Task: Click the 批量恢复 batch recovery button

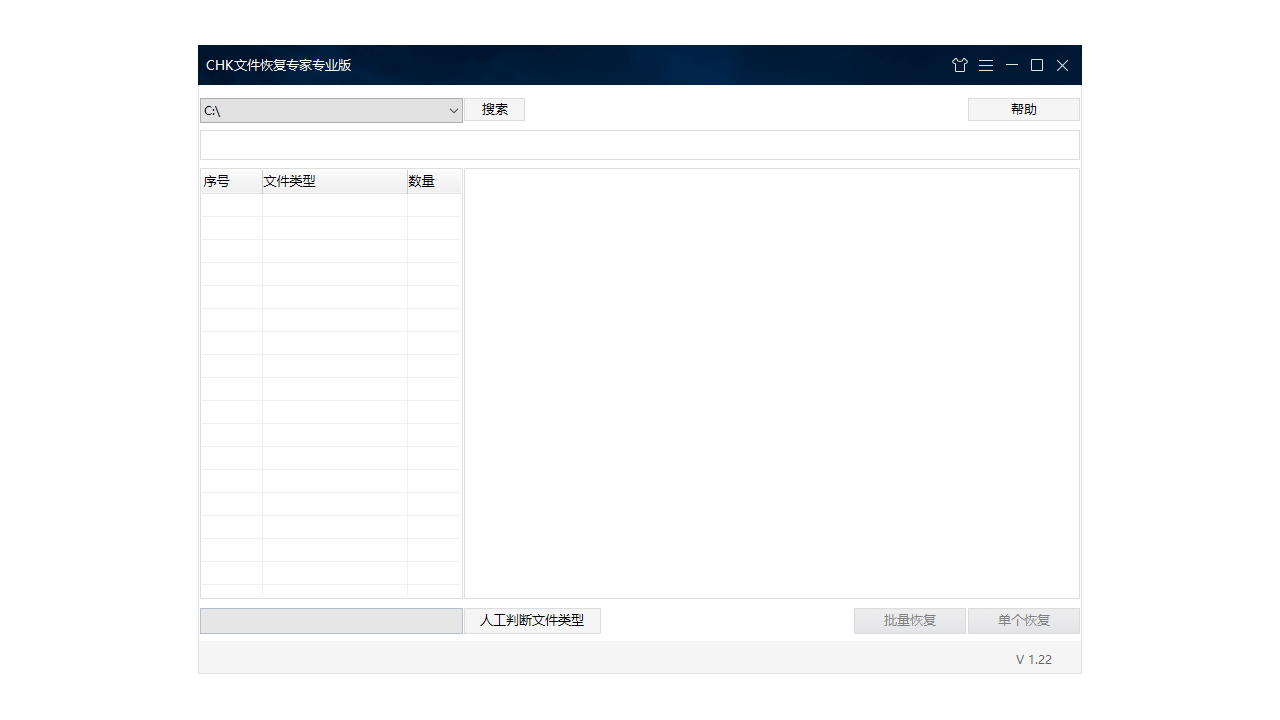Action: click(x=909, y=620)
